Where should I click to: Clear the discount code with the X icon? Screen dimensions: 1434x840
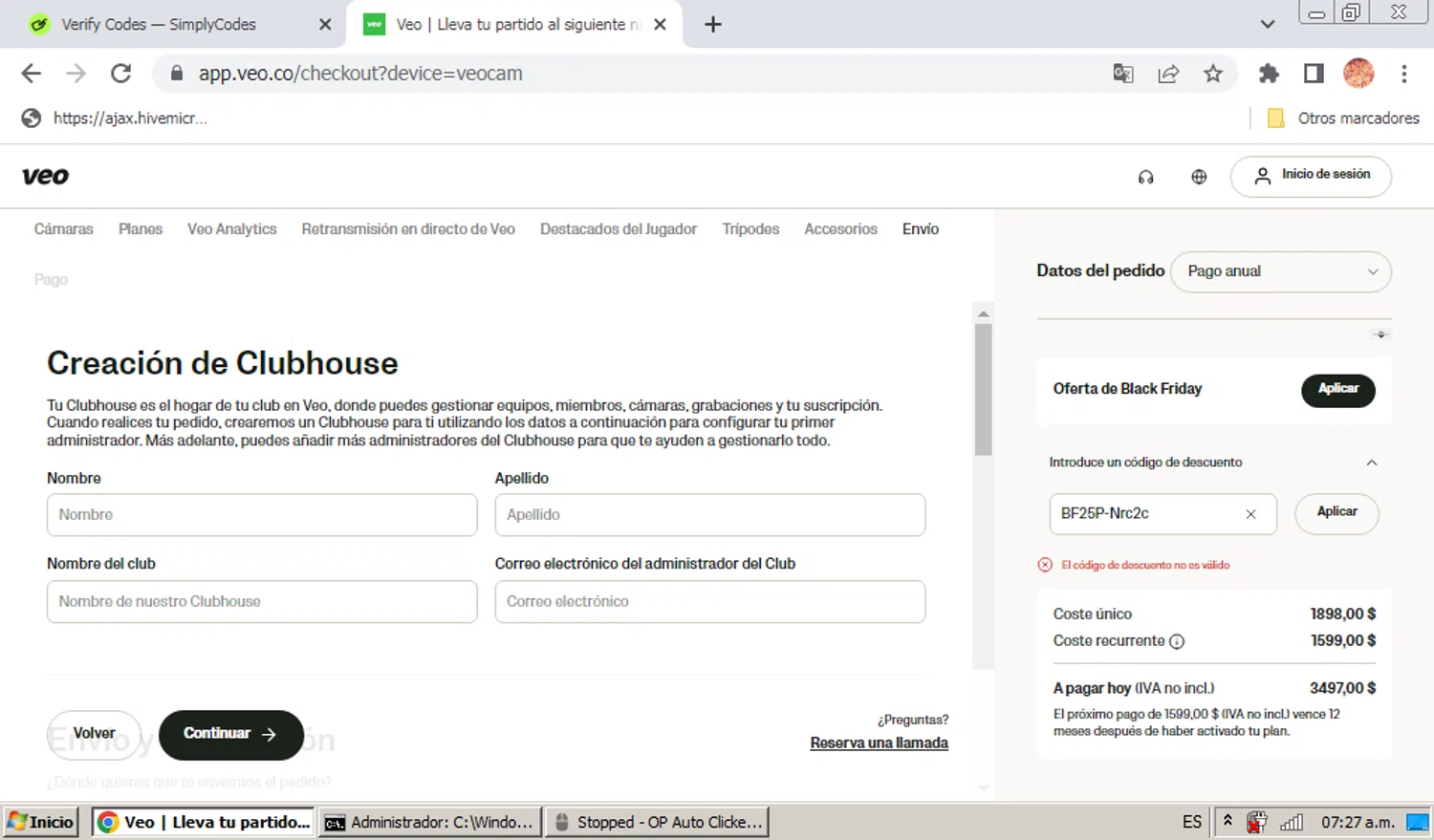click(1250, 514)
